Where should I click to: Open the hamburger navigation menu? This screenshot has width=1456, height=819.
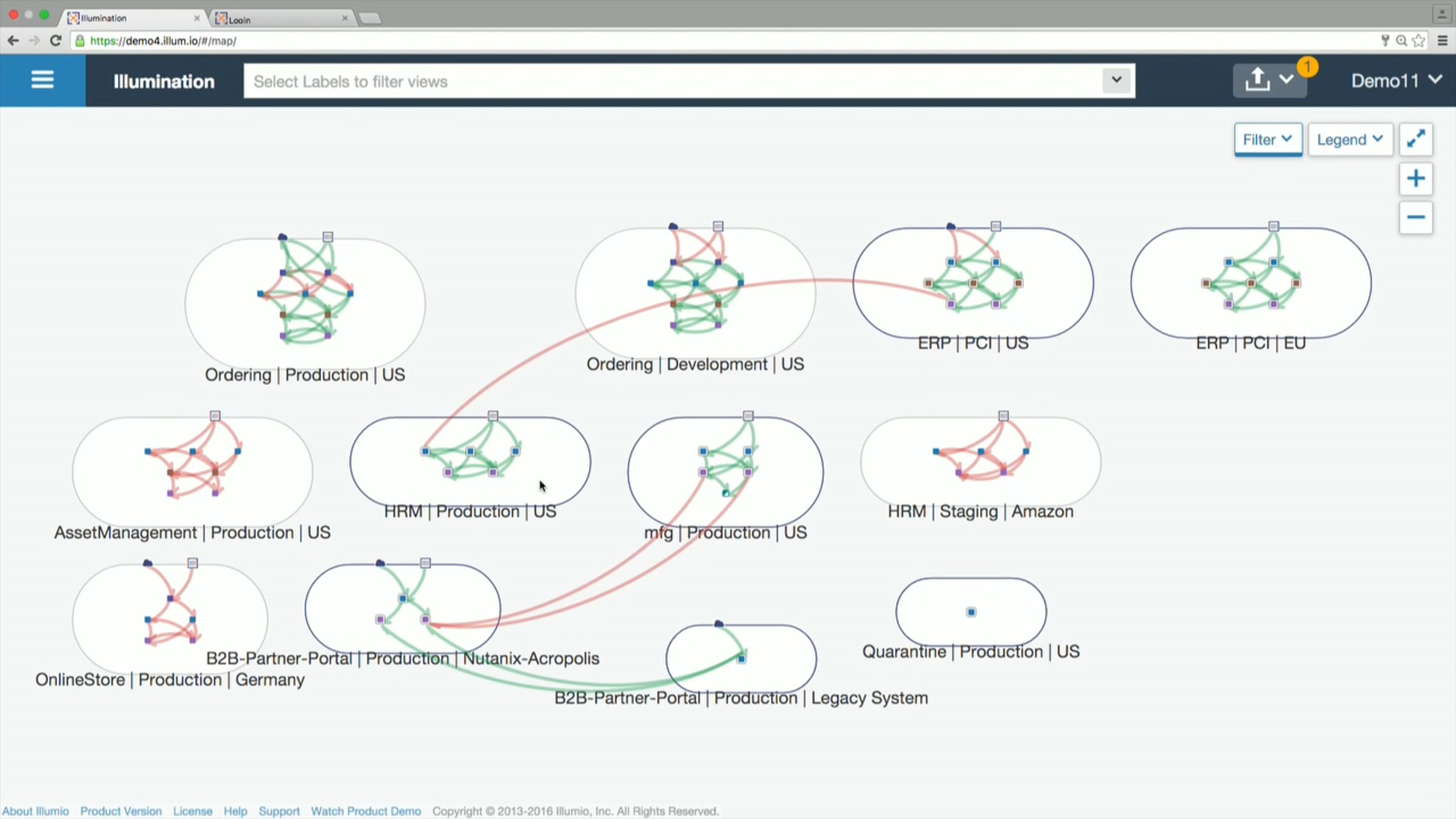pyautogui.click(x=42, y=80)
